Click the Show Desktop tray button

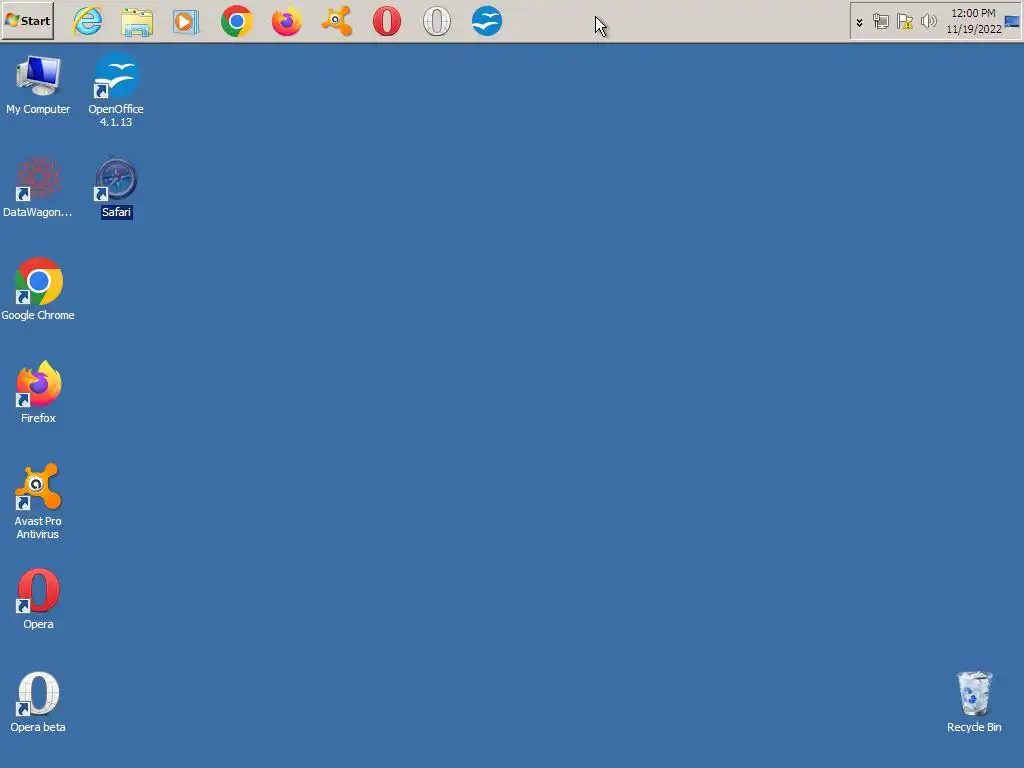[x=1012, y=22]
